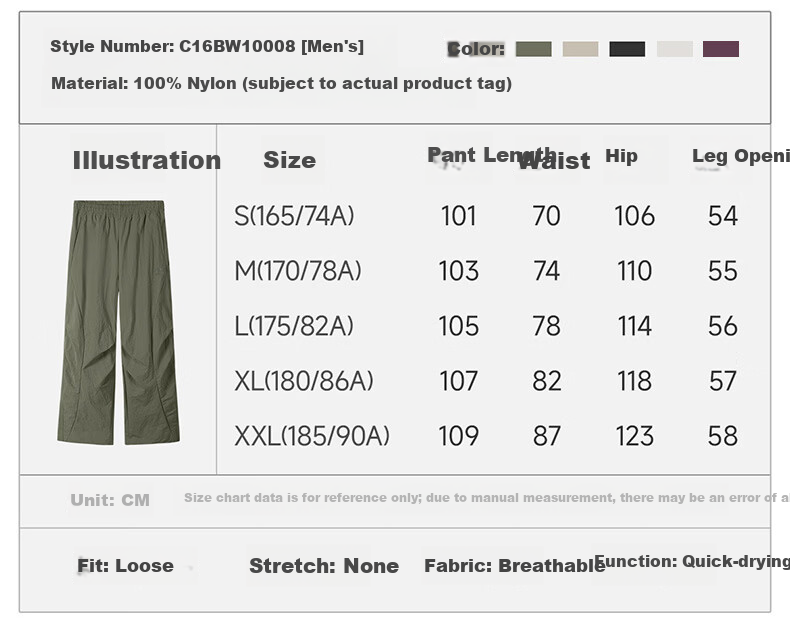Select the beige color swatch
The image size is (790, 635).
pos(580,49)
